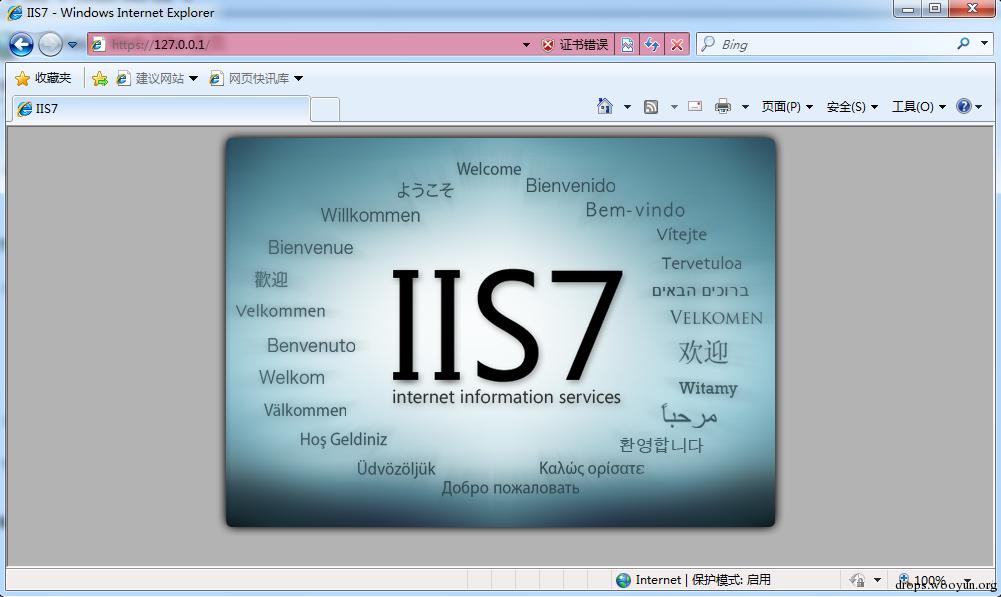The image size is (1001, 597).
Task: Open the Help question mark menu
Action: point(968,106)
